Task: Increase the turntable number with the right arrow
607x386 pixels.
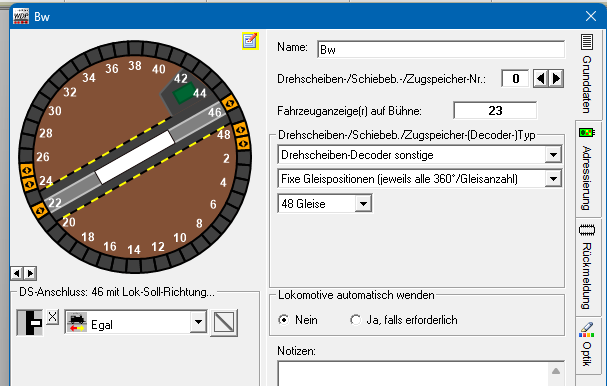Action: 556,79
